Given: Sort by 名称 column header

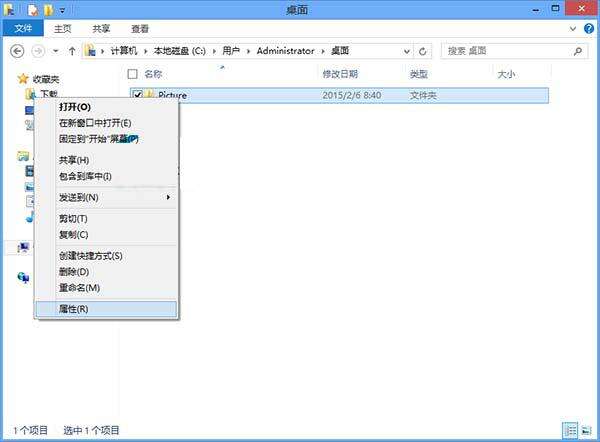Looking at the screenshot, I should [x=153, y=74].
